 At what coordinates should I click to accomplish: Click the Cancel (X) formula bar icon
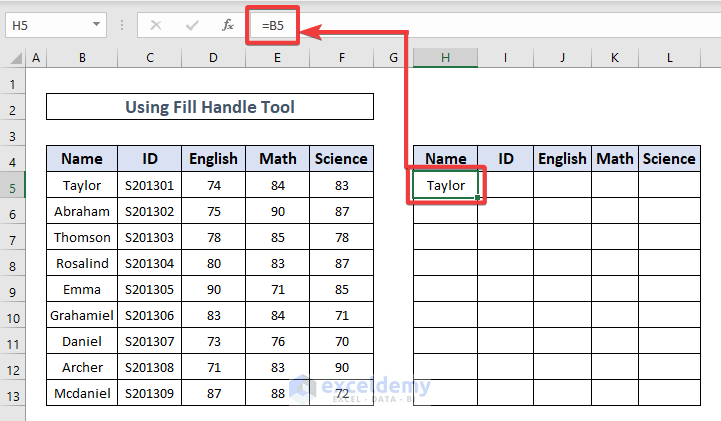pyautogui.click(x=156, y=25)
